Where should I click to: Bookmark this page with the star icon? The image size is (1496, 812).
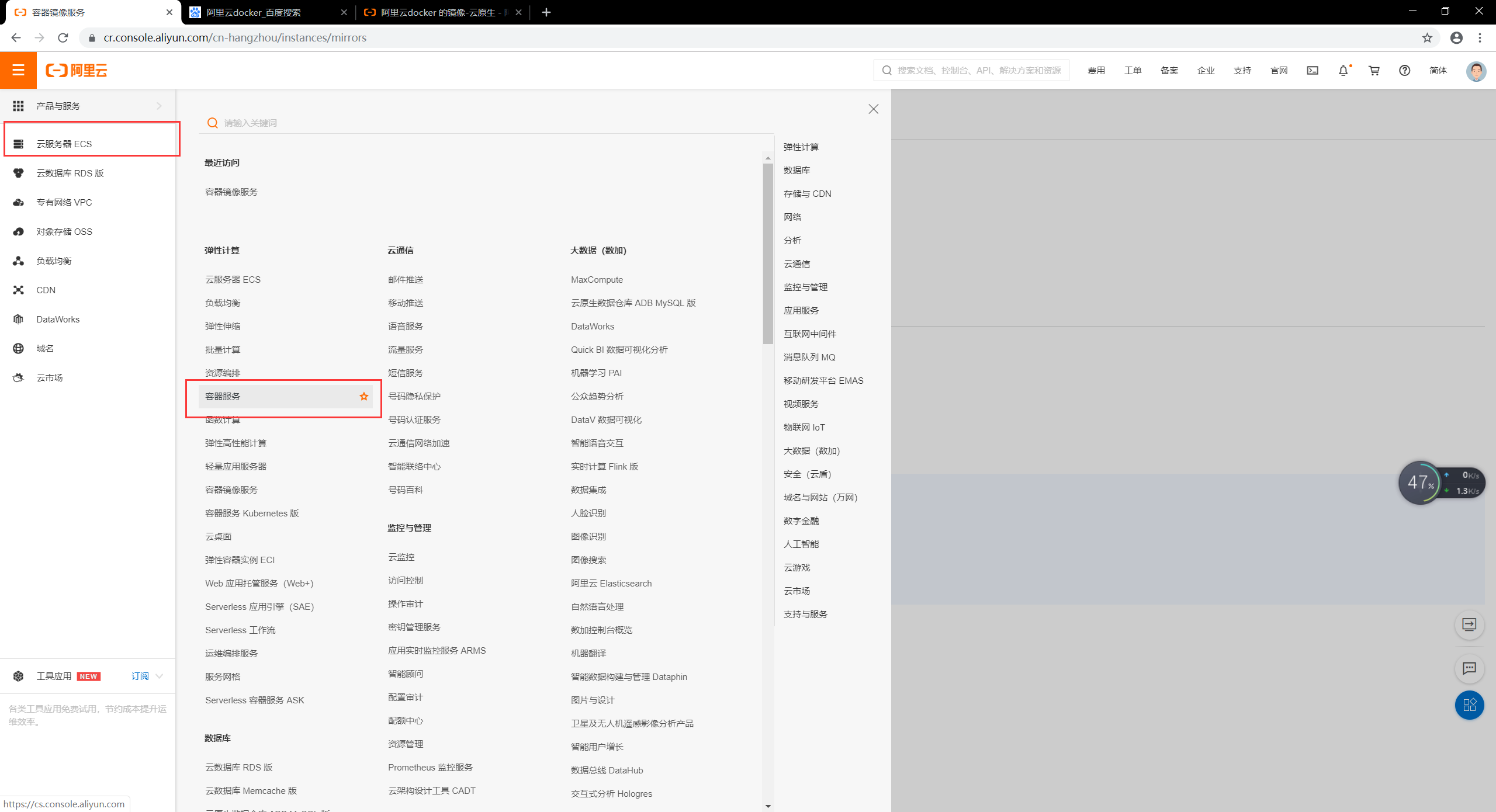[1427, 37]
